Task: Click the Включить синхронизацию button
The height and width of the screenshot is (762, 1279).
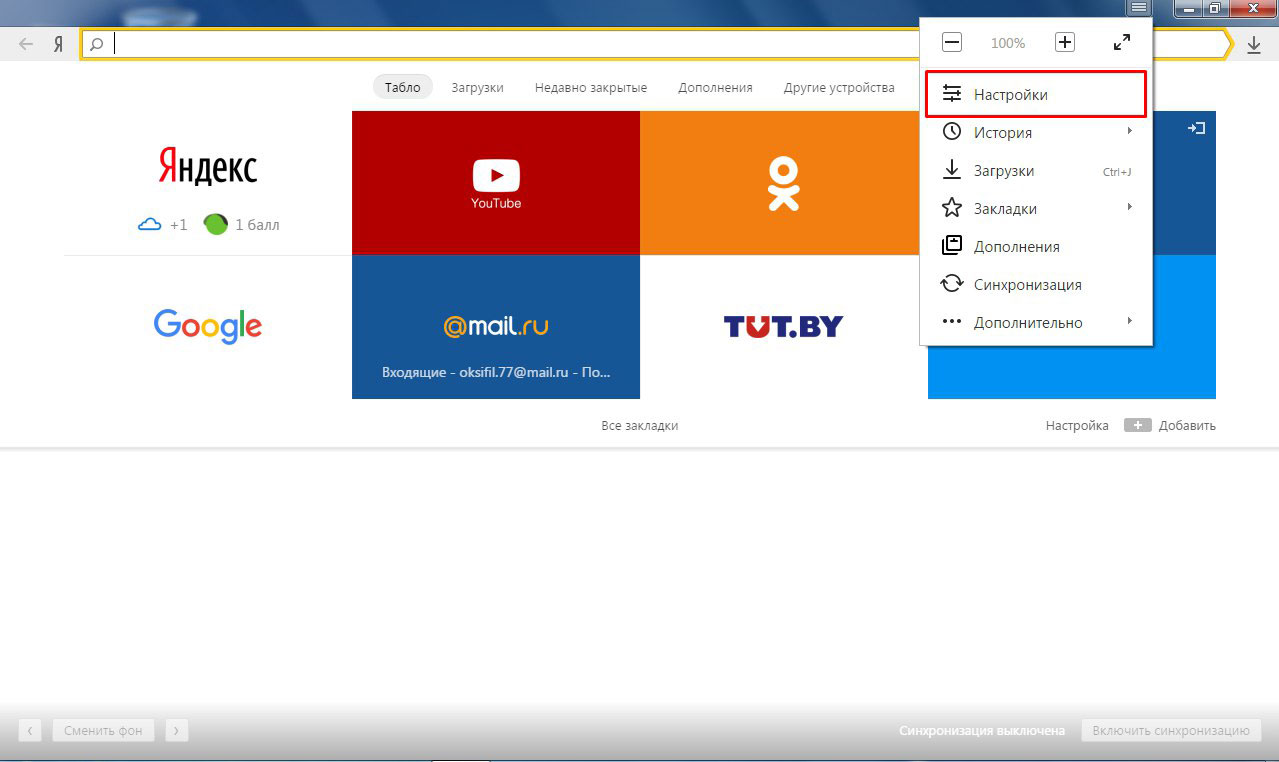Action: [x=1170, y=731]
